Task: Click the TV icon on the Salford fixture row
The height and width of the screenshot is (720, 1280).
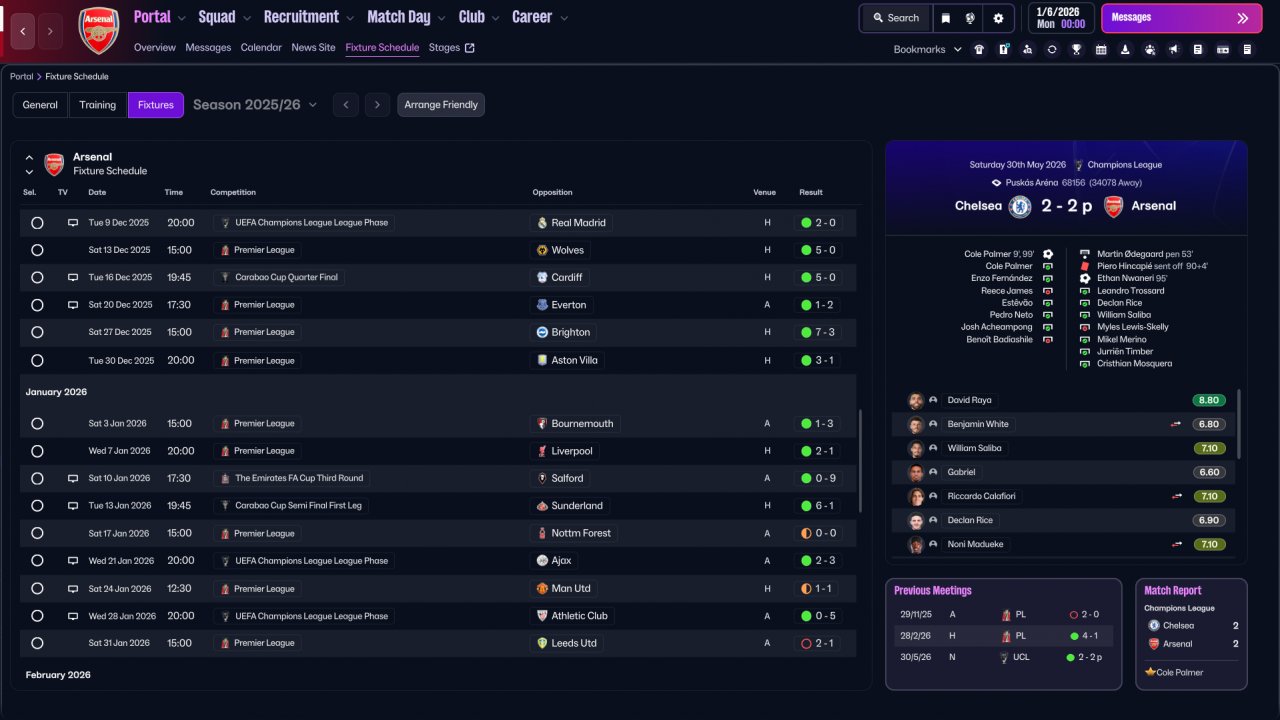Action: click(x=72, y=479)
